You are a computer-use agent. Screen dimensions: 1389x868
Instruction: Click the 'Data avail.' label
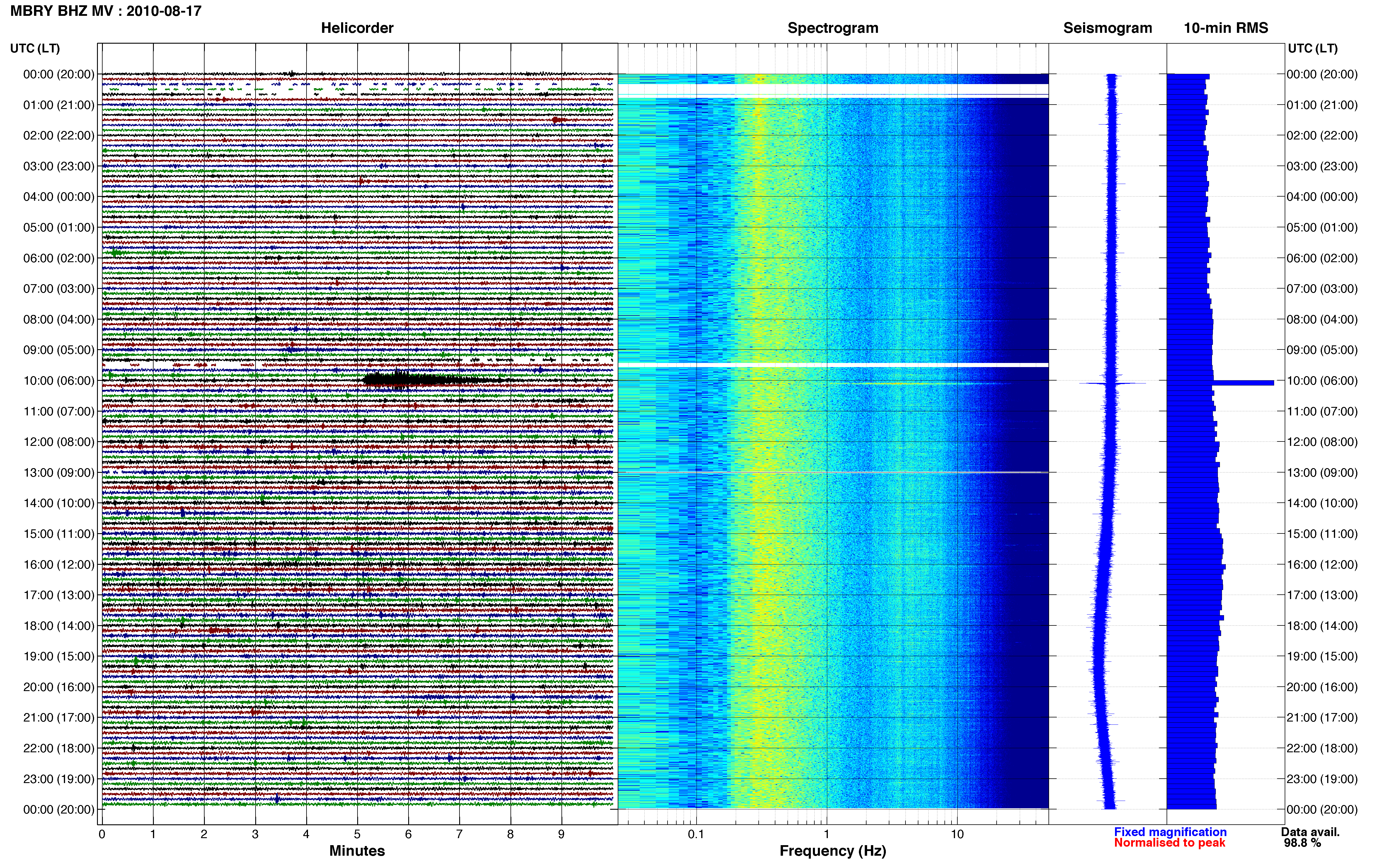(1310, 832)
